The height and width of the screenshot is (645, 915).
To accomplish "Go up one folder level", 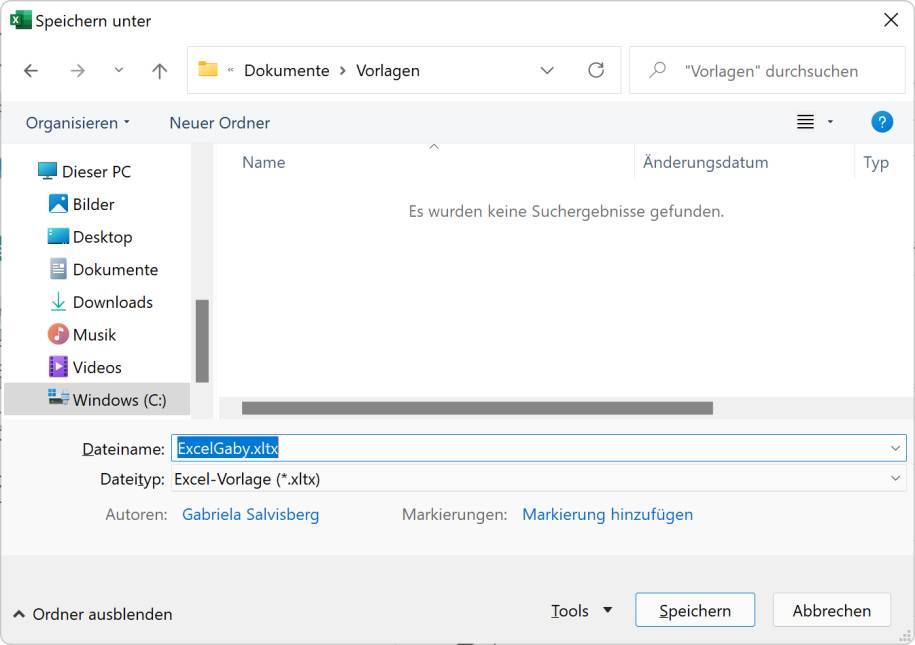I will [159, 71].
